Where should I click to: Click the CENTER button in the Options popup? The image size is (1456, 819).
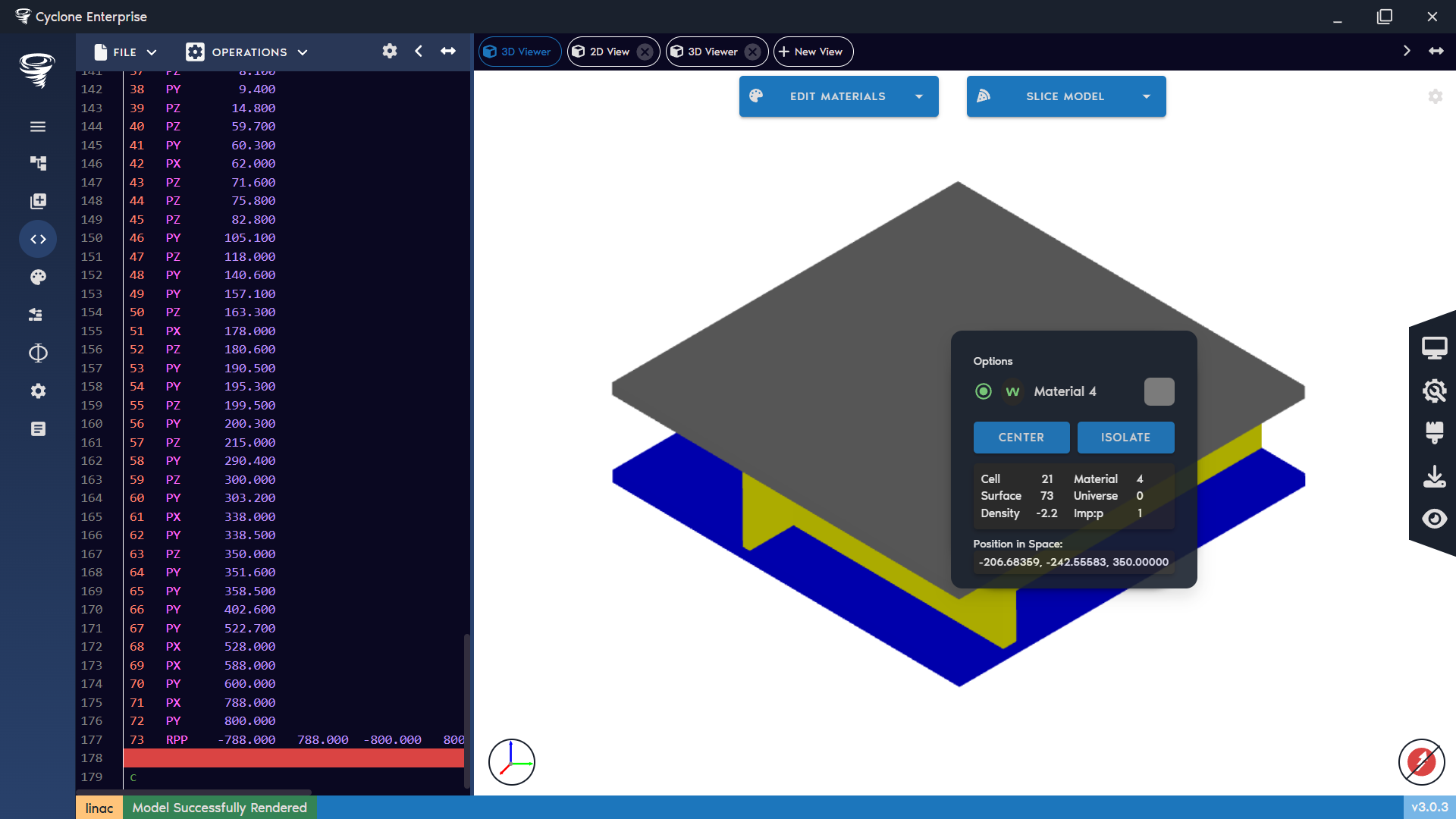click(x=1021, y=437)
